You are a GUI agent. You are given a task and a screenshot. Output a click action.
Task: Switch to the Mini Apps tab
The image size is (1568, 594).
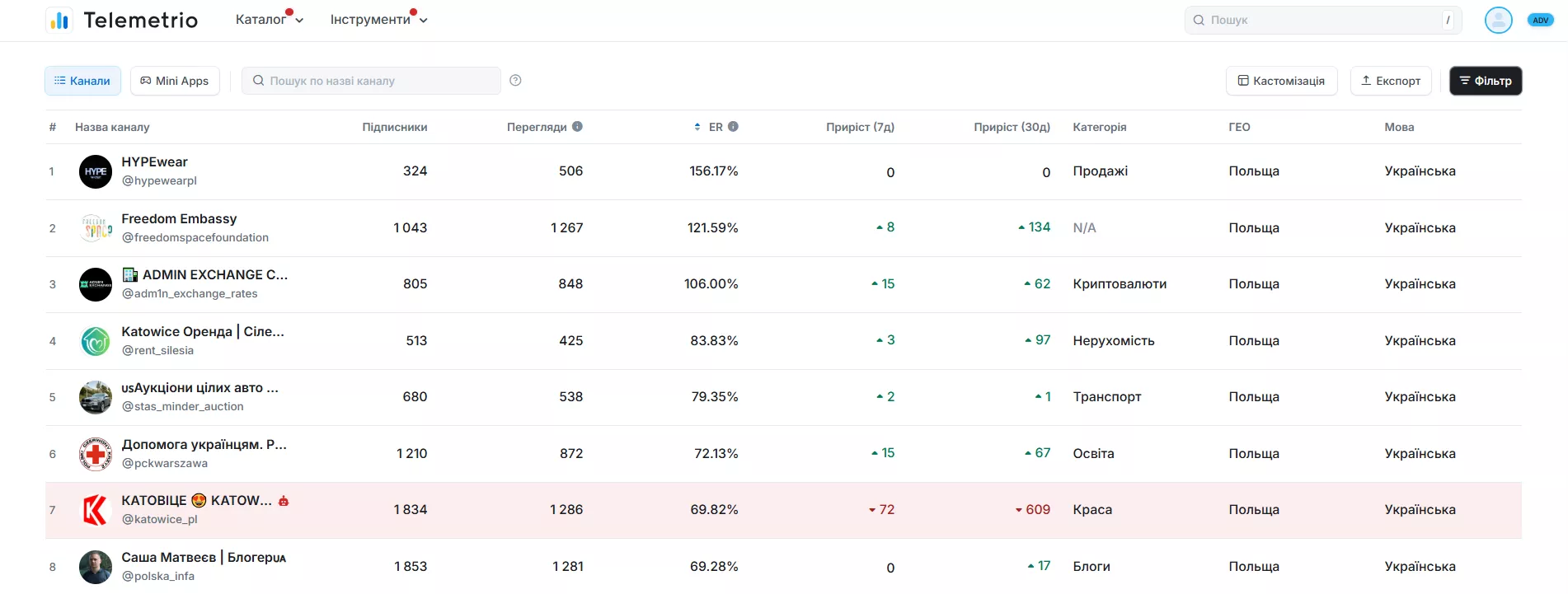tap(175, 81)
